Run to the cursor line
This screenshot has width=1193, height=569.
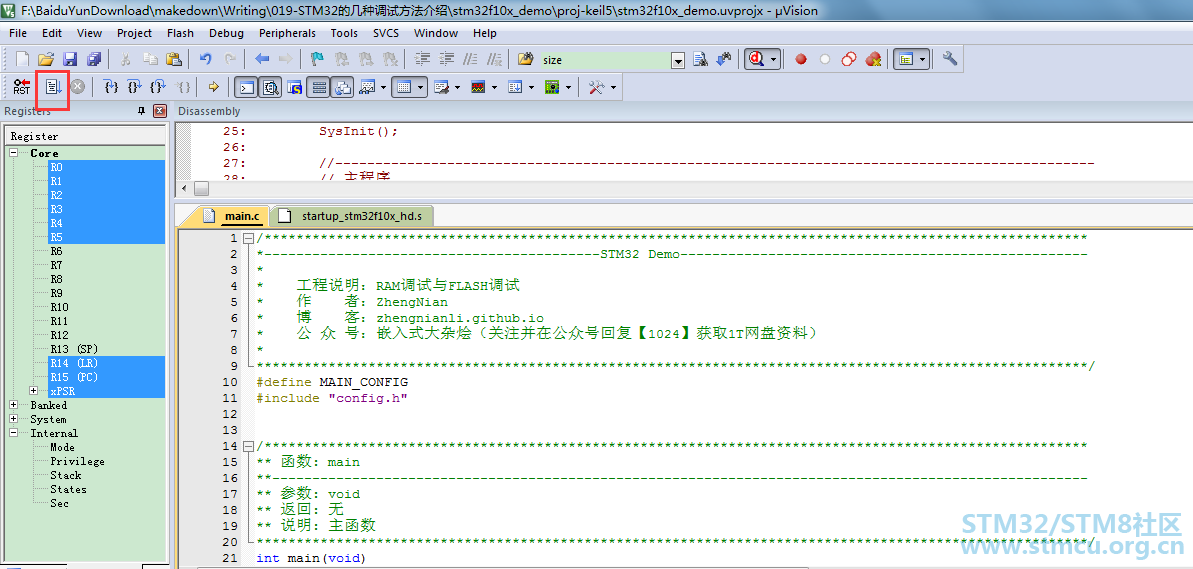tap(183, 87)
